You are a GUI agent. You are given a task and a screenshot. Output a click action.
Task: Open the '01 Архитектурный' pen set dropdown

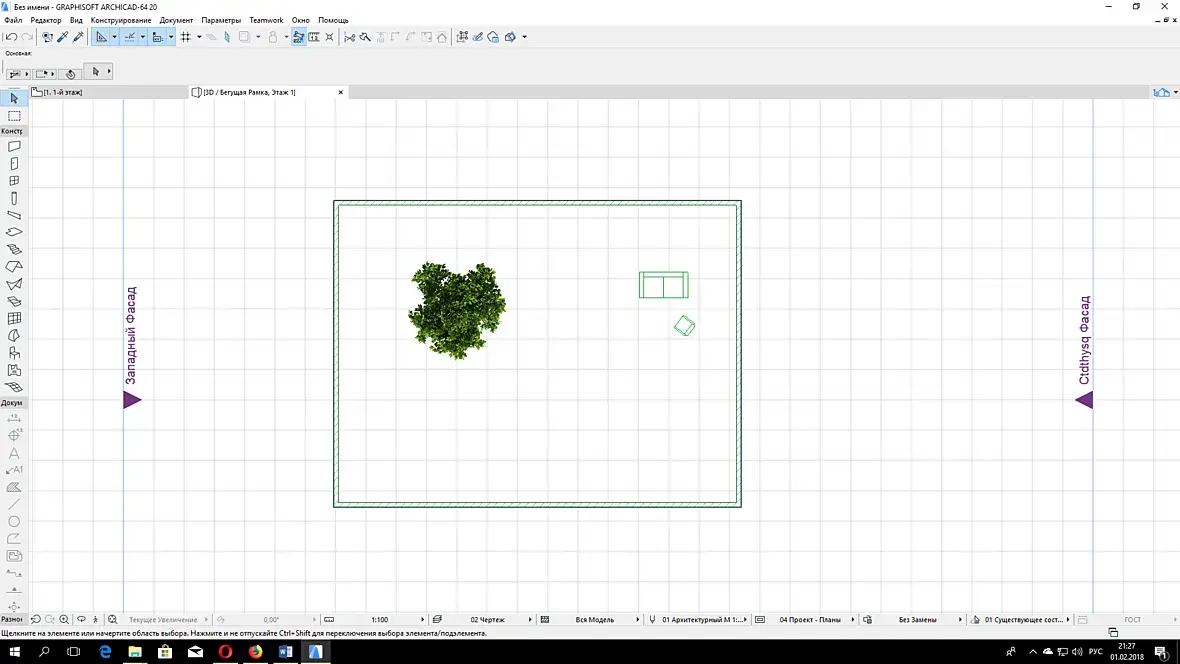point(702,620)
